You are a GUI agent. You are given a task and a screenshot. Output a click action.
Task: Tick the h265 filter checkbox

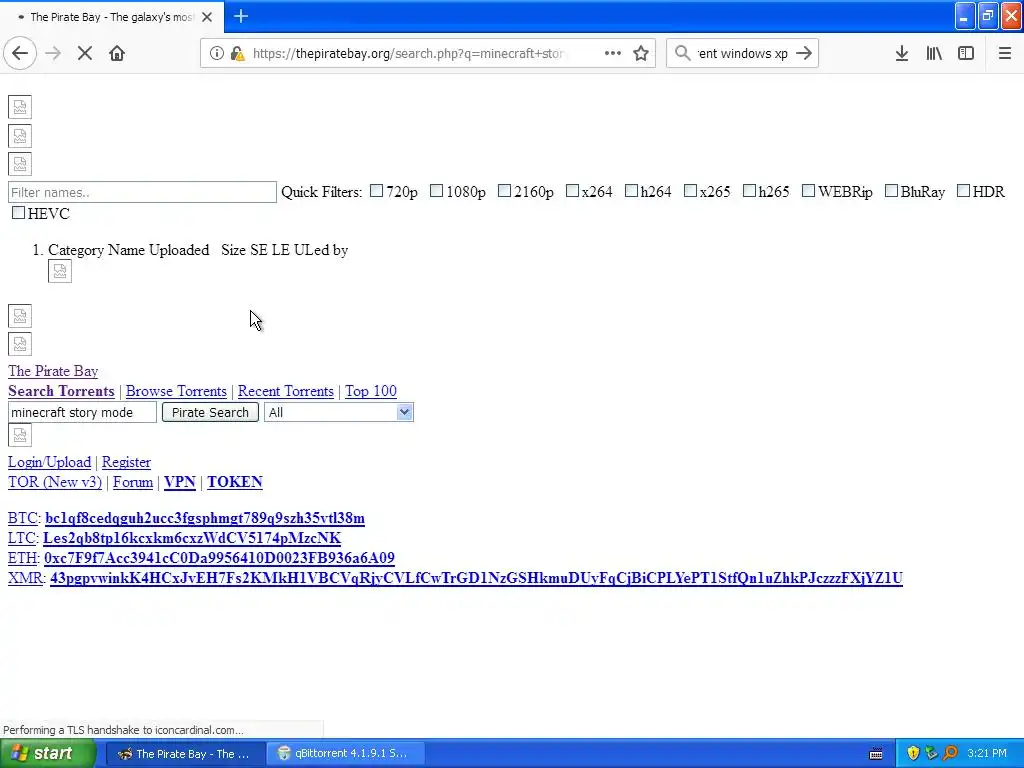coord(749,191)
